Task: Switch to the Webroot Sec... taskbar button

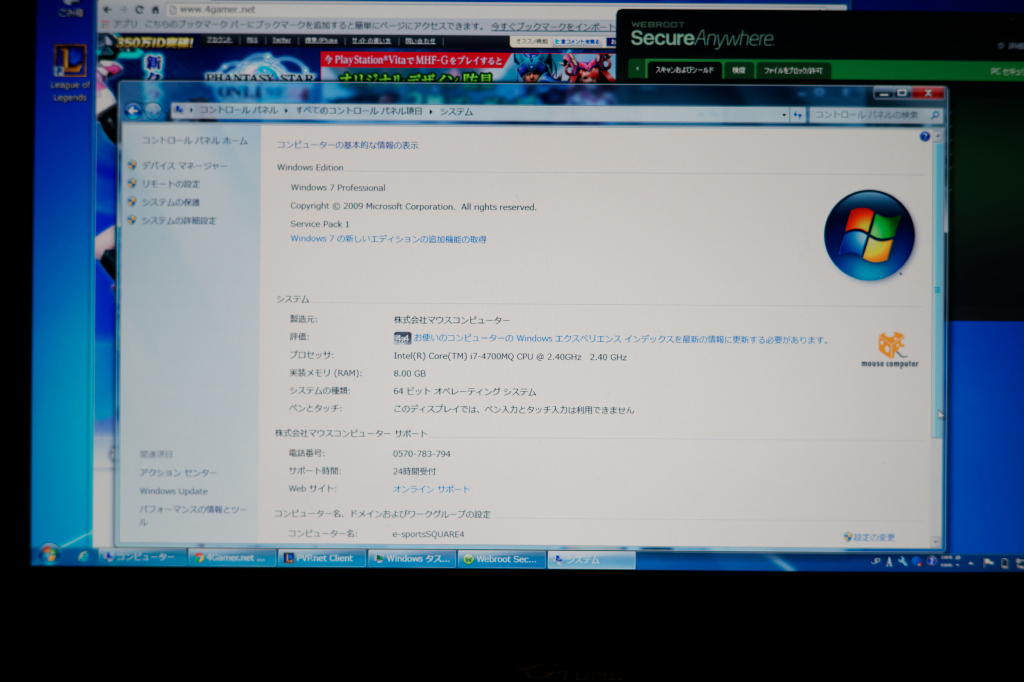Action: 502,559
